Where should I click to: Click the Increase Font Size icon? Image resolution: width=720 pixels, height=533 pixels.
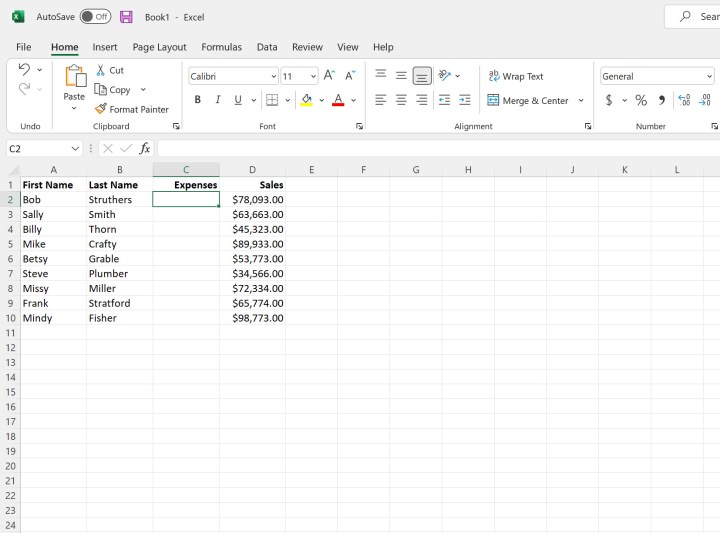click(x=329, y=76)
